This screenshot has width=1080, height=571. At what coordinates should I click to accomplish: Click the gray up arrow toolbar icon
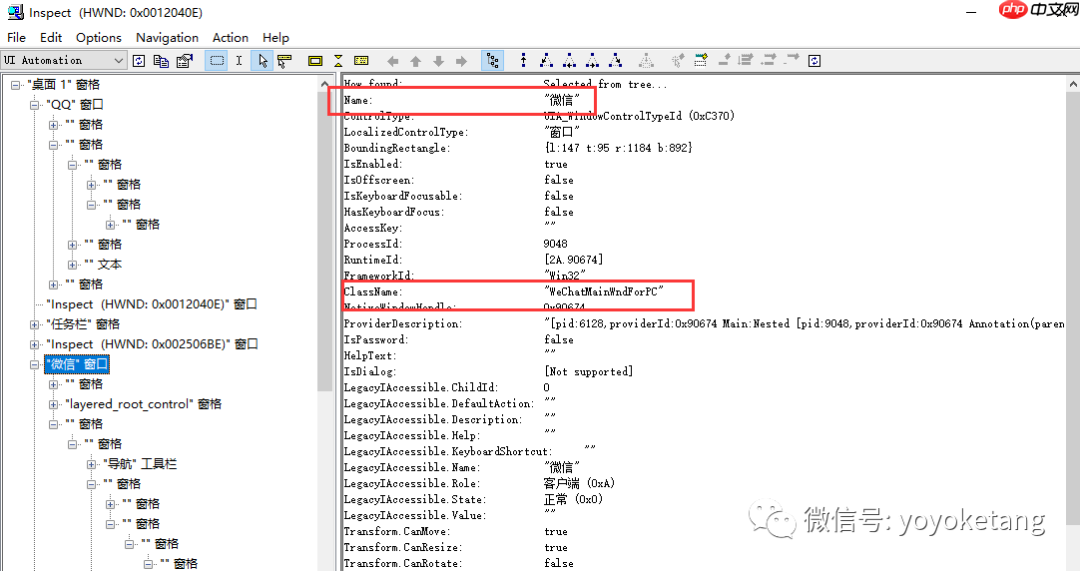tap(415, 61)
